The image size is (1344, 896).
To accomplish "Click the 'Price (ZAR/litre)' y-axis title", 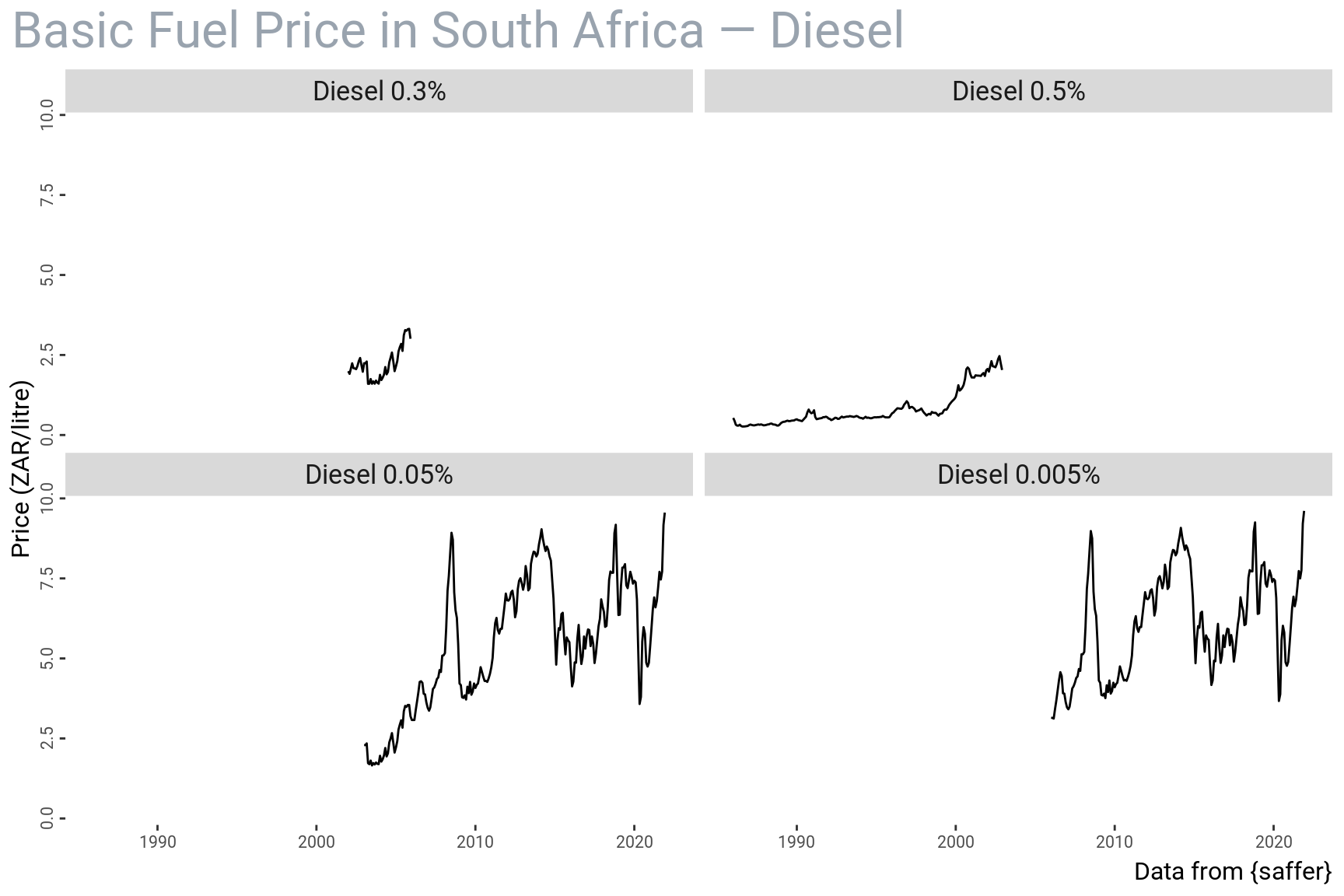I will [21, 468].
